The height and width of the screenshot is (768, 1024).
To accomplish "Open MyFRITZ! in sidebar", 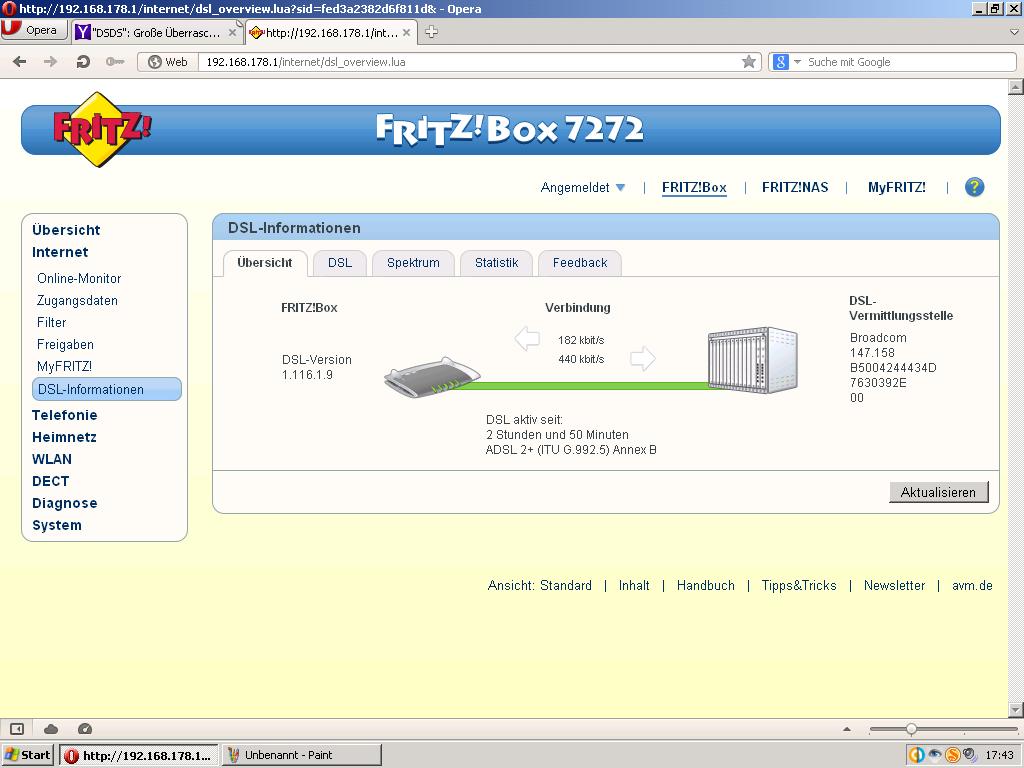I will [x=64, y=366].
